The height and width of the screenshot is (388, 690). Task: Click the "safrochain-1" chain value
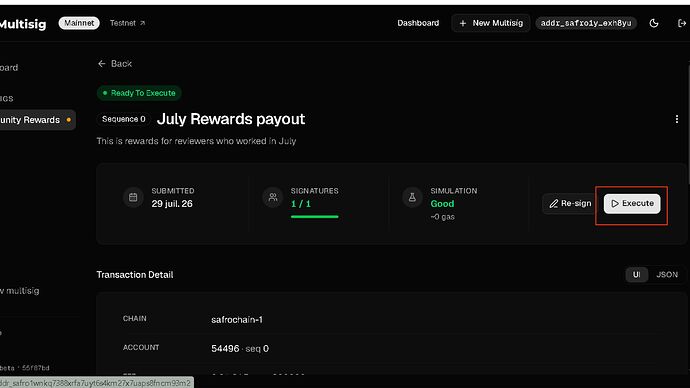(x=237, y=320)
